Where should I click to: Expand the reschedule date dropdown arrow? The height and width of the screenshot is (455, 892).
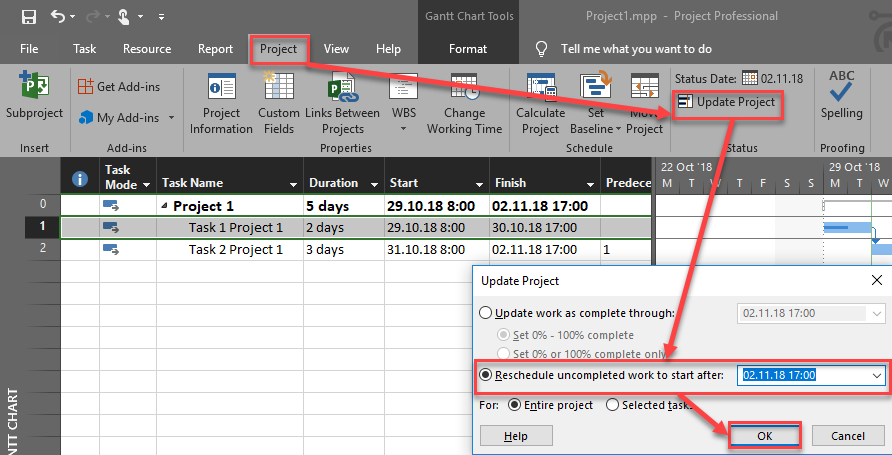[877, 375]
